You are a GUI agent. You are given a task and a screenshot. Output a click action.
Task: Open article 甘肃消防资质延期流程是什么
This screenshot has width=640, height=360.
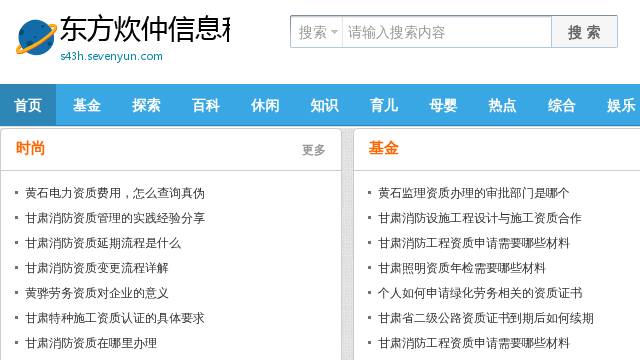coord(103,243)
